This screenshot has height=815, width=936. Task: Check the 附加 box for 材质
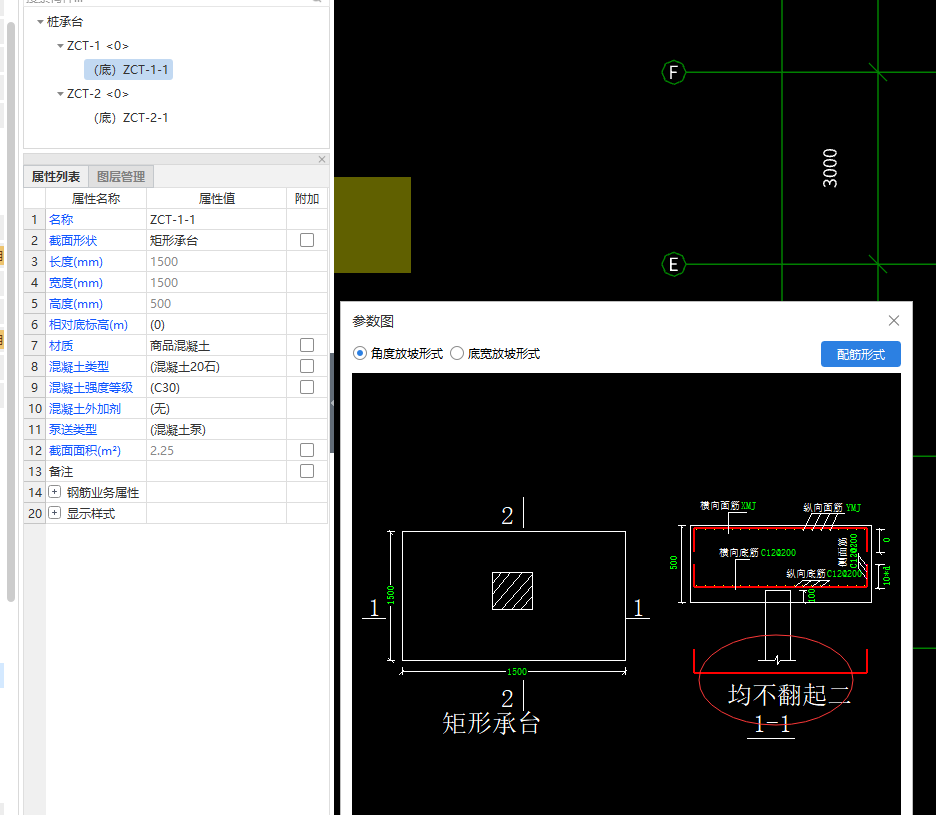pyautogui.click(x=307, y=345)
